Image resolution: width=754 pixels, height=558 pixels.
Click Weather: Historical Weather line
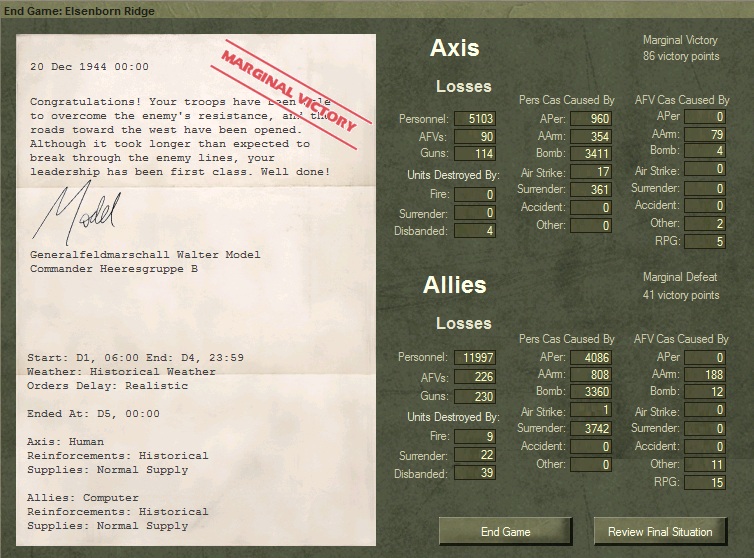[x=121, y=371]
